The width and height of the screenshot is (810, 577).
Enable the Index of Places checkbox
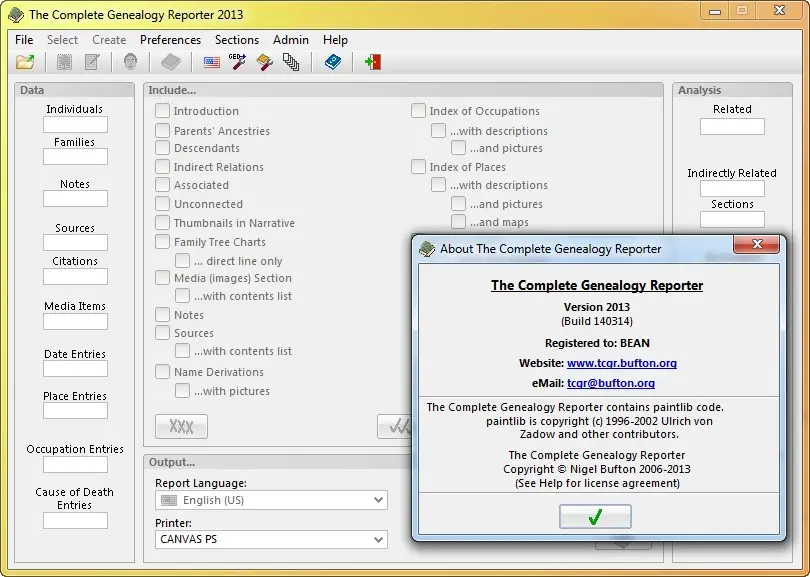(418, 167)
